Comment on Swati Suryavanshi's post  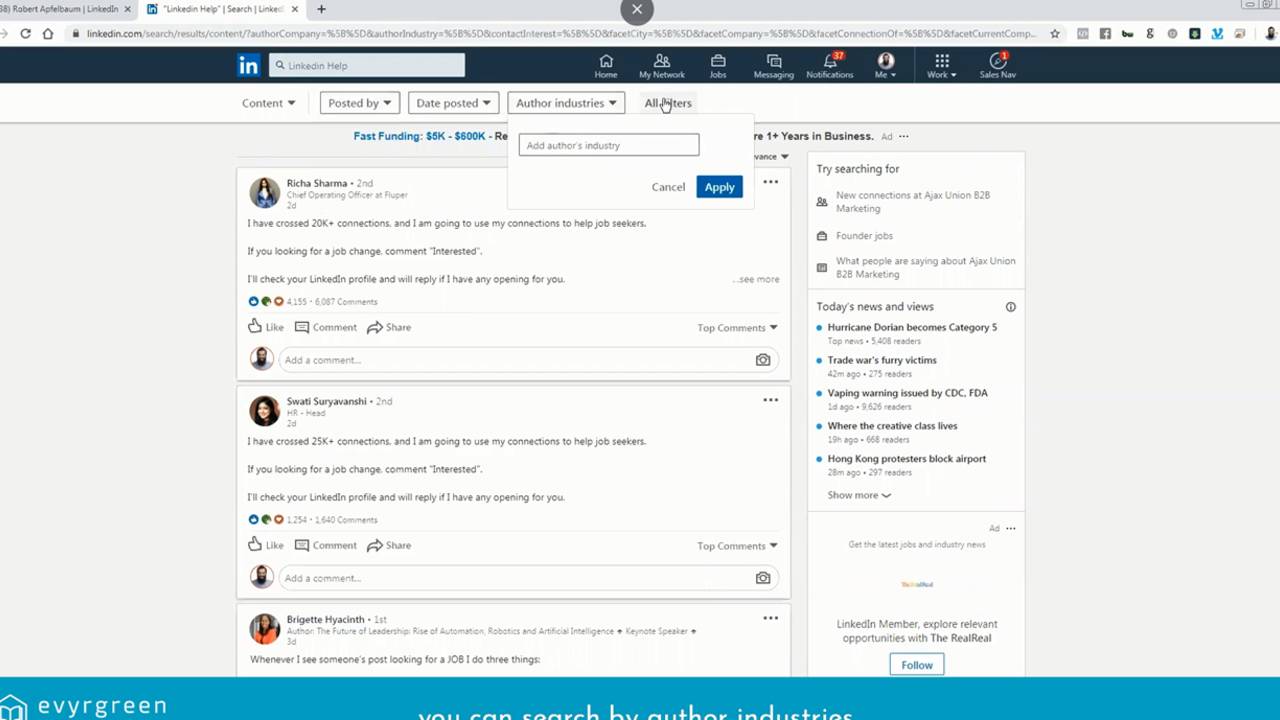(x=326, y=545)
